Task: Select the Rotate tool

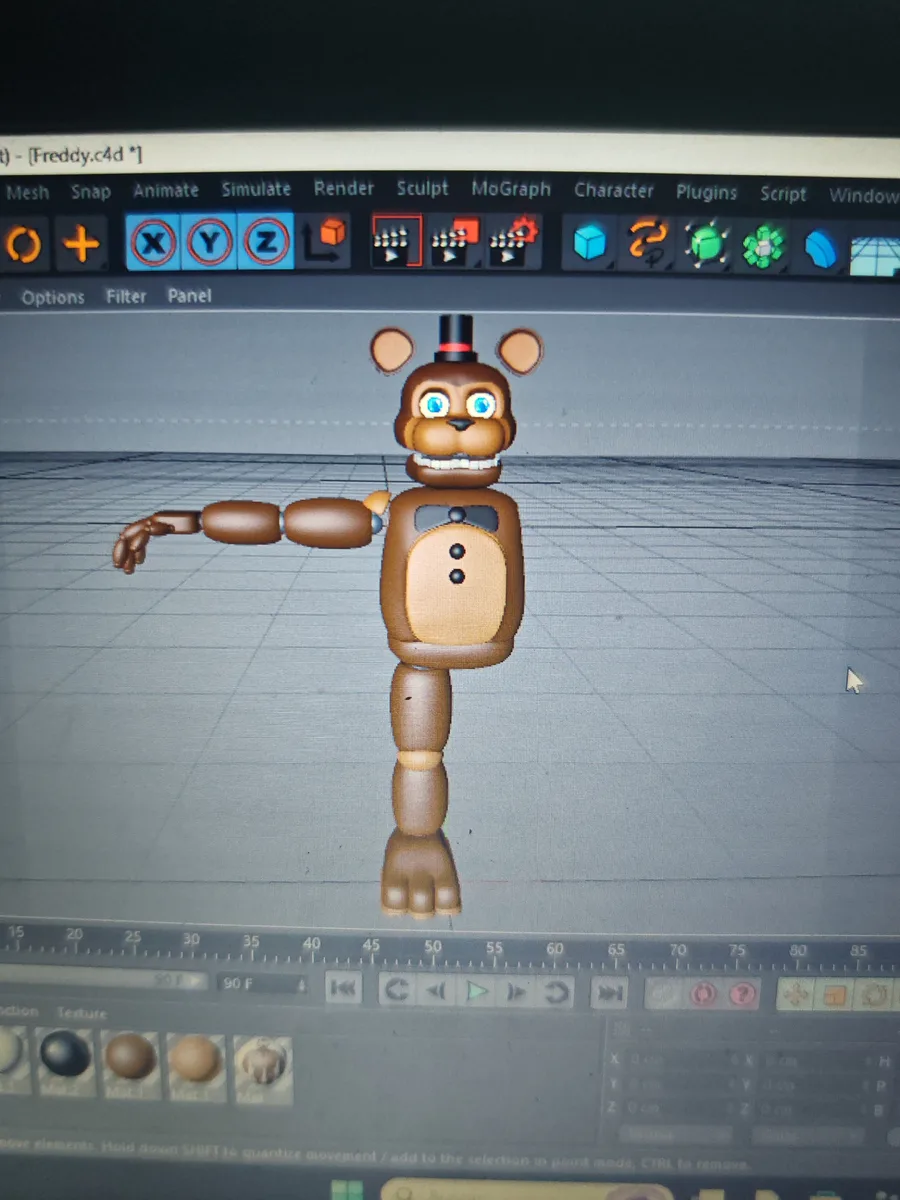Action: [x=22, y=243]
